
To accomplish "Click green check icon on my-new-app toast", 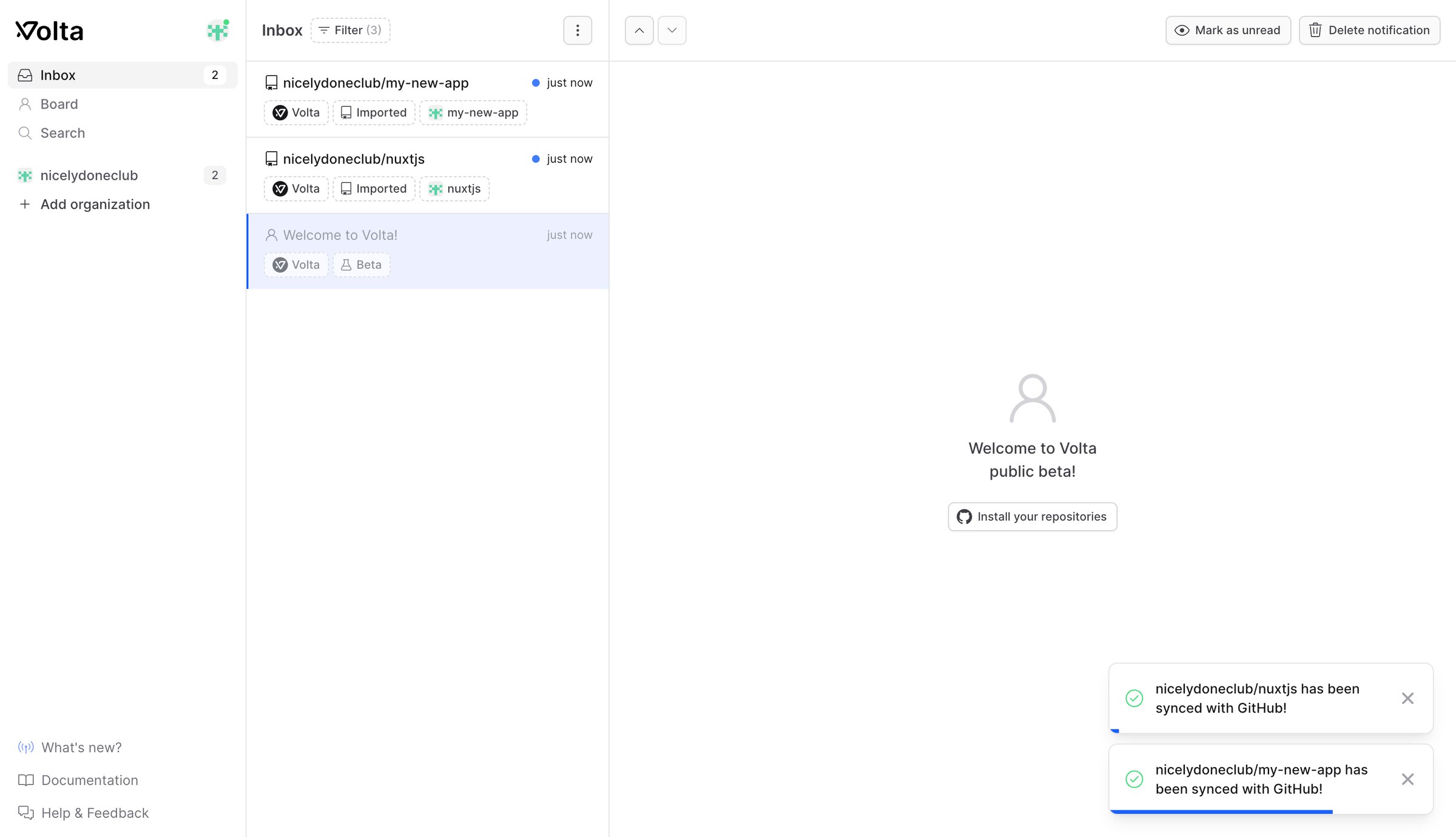I will pyautogui.click(x=1134, y=779).
